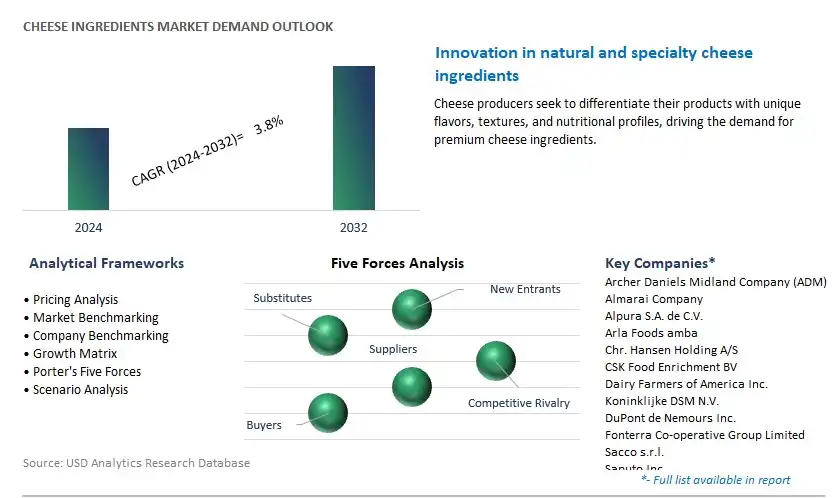This screenshot has width=837, height=498.
Task: Select the Substitutes green sphere
Action: pyautogui.click(x=328, y=335)
